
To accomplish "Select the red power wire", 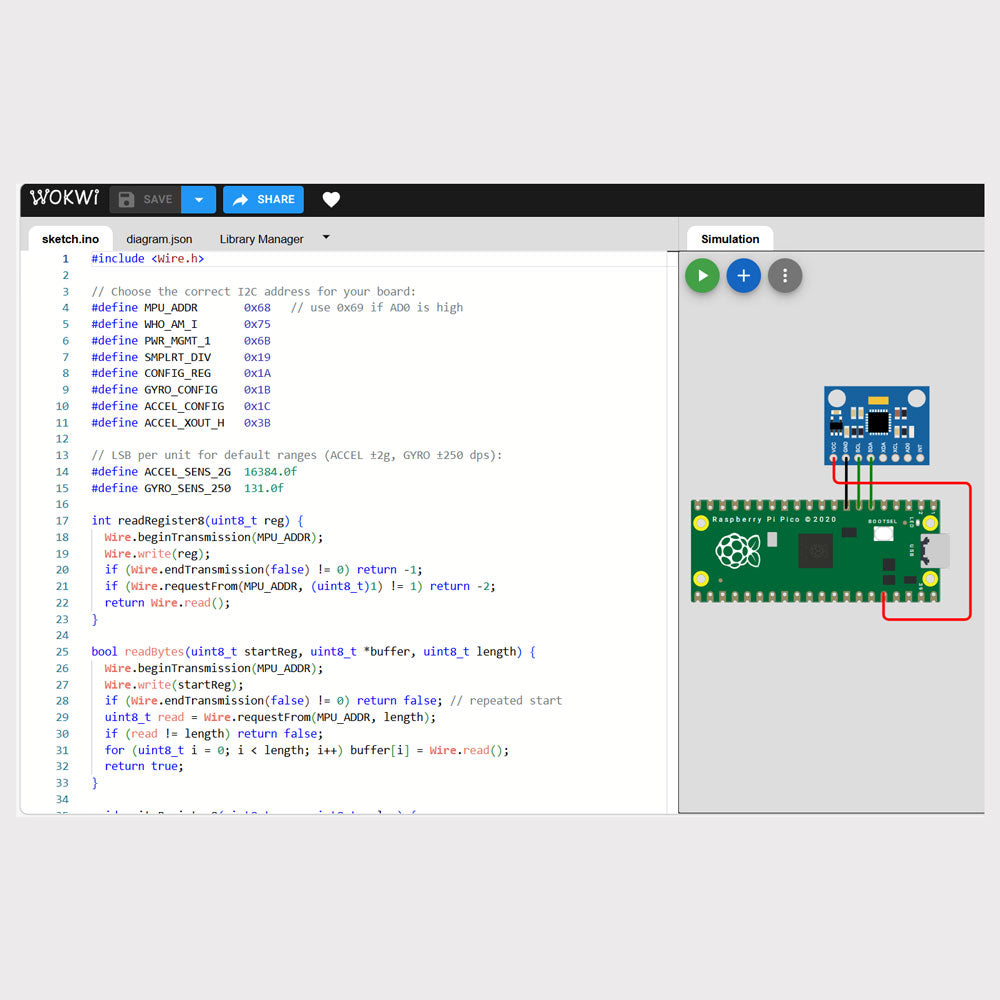I will [969, 560].
